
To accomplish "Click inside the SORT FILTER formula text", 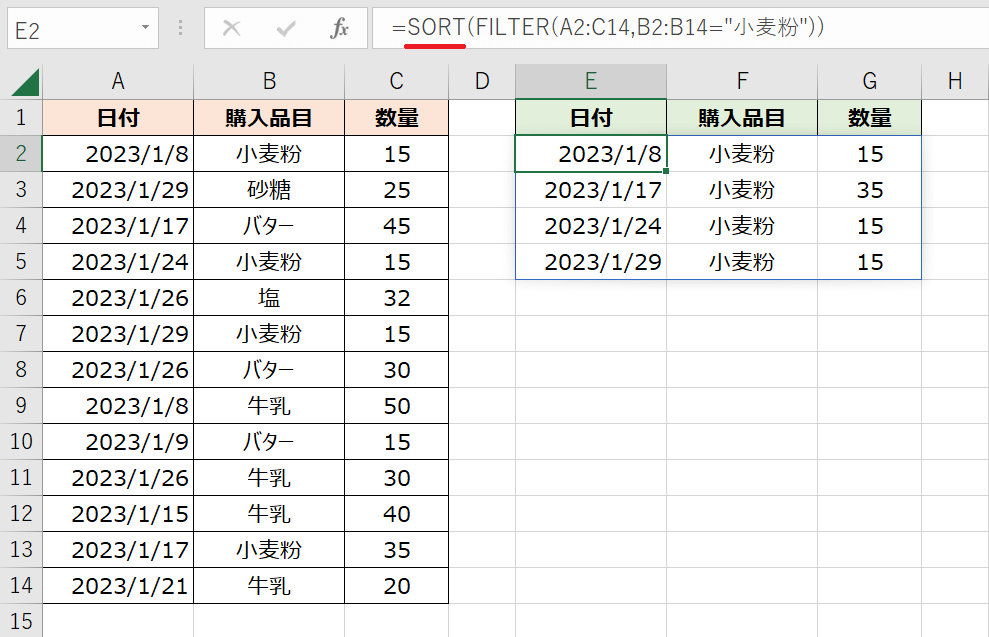I will (608, 28).
